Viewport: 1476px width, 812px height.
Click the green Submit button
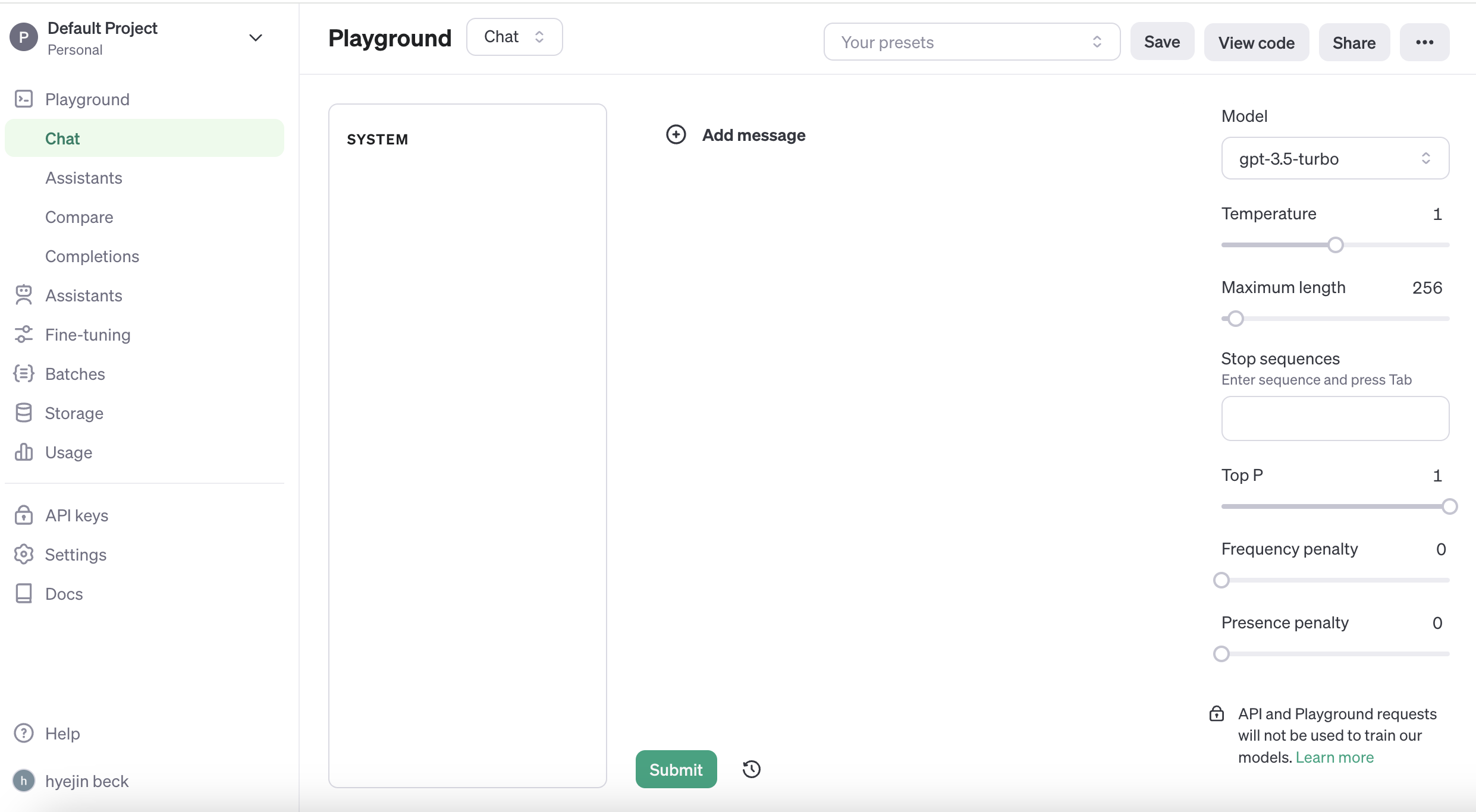tap(676, 769)
